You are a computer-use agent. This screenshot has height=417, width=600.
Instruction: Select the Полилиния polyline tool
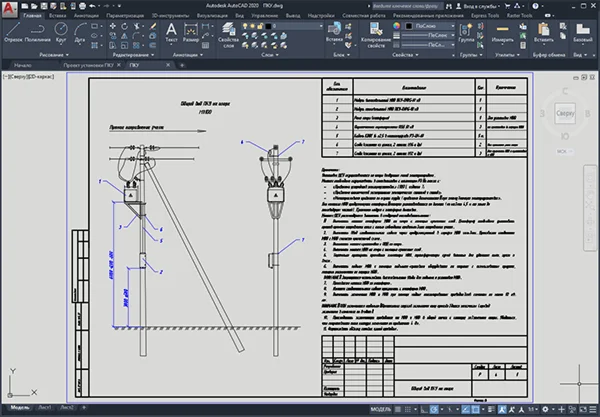pyautogui.click(x=38, y=32)
